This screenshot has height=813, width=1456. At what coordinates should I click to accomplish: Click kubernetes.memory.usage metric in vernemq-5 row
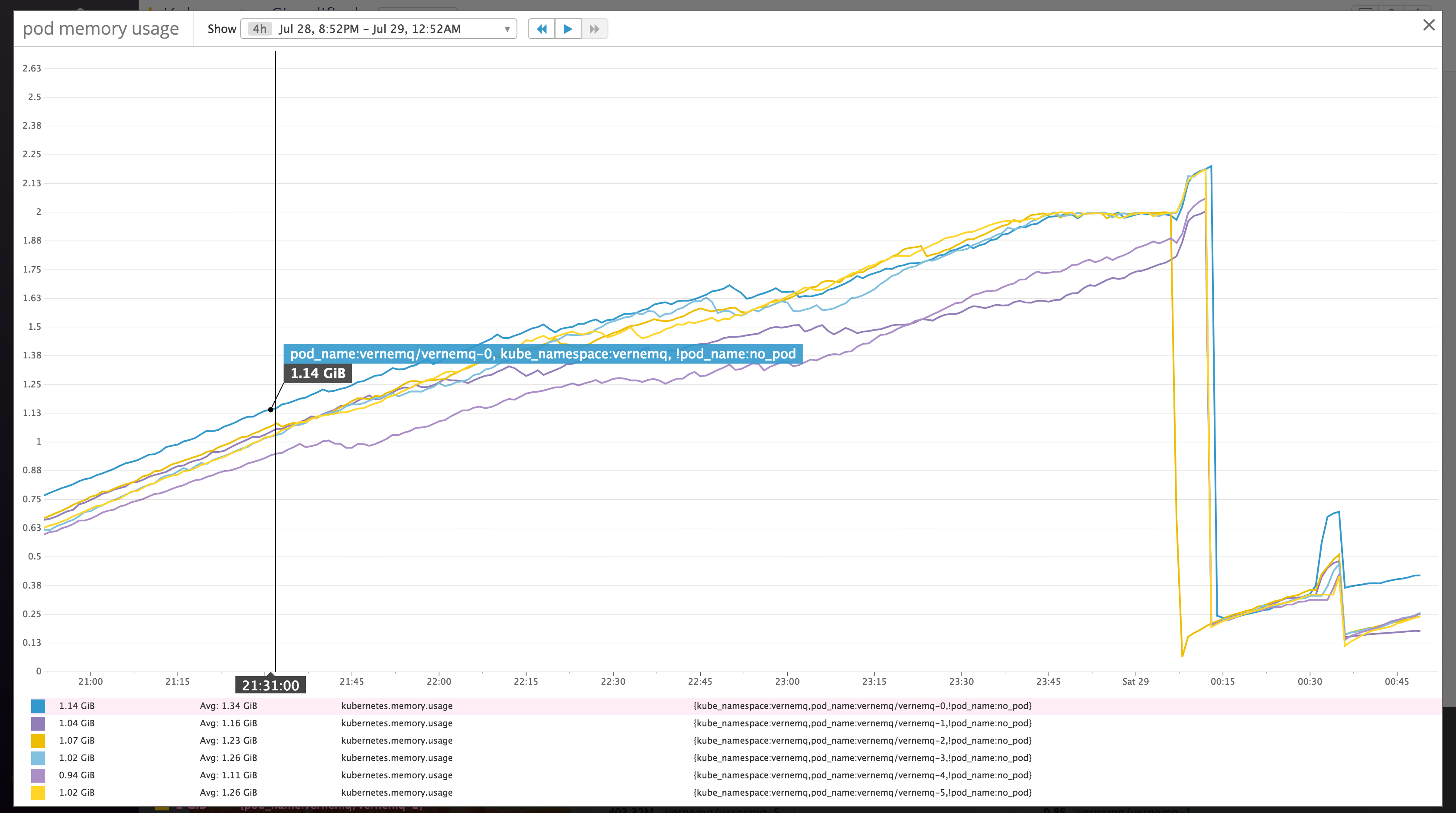(397, 793)
